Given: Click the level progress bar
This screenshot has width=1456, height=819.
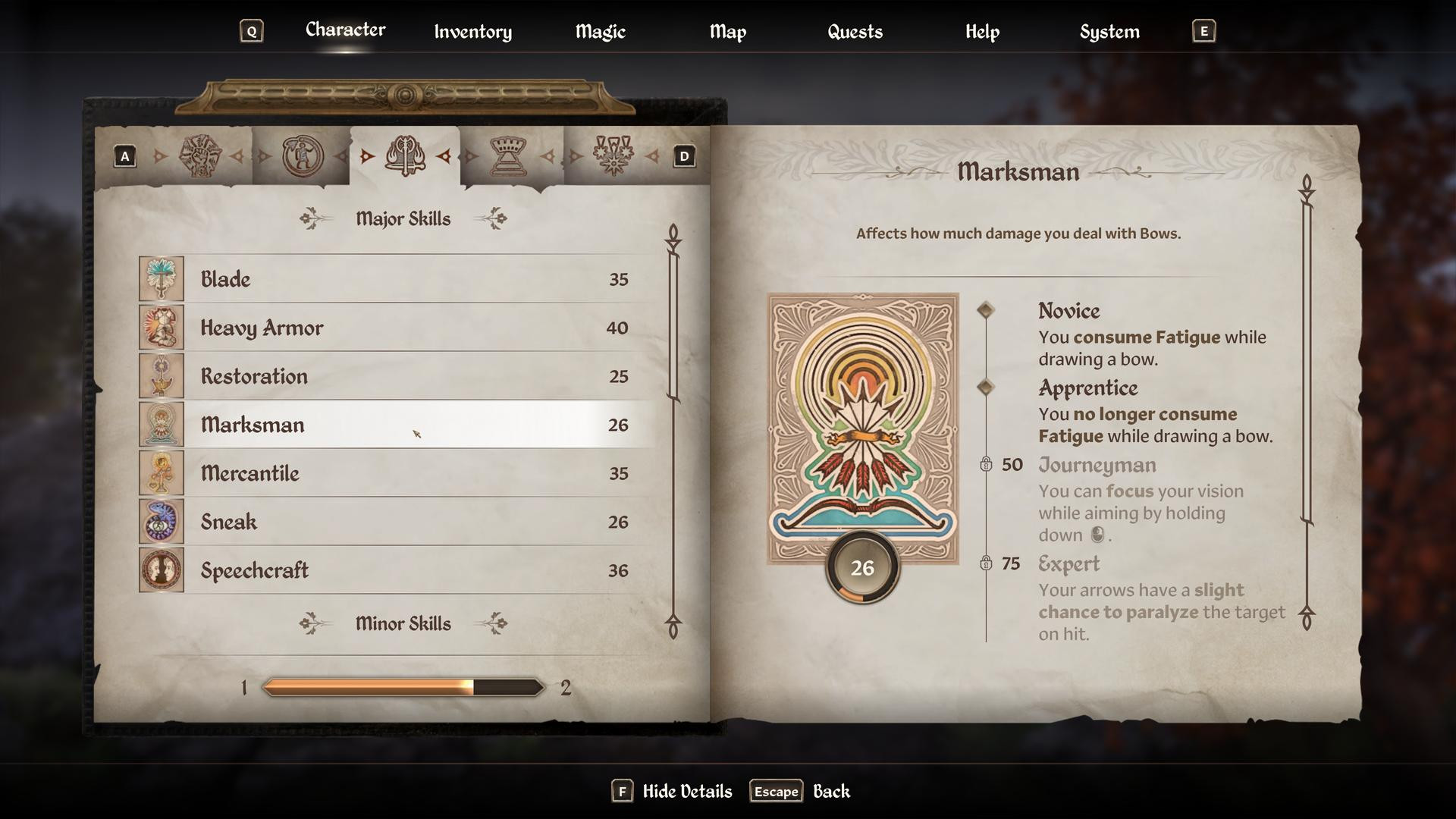Looking at the screenshot, I should click(x=403, y=688).
